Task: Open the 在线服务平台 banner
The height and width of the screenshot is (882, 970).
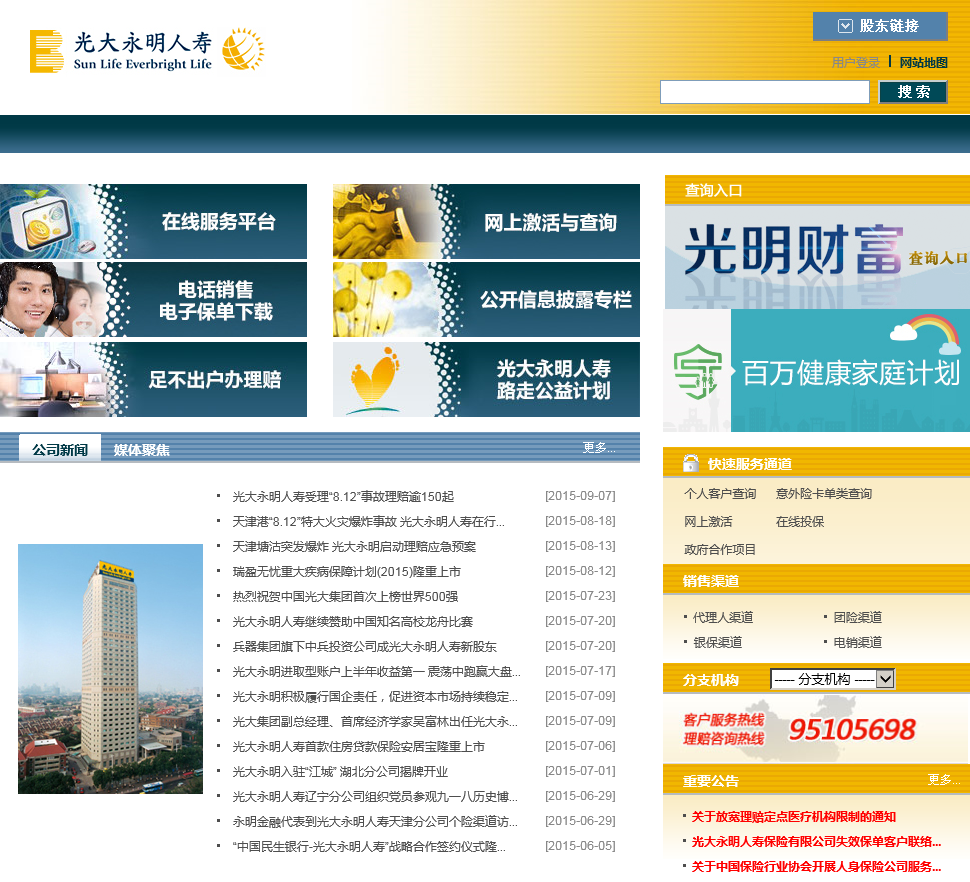Action: [153, 221]
